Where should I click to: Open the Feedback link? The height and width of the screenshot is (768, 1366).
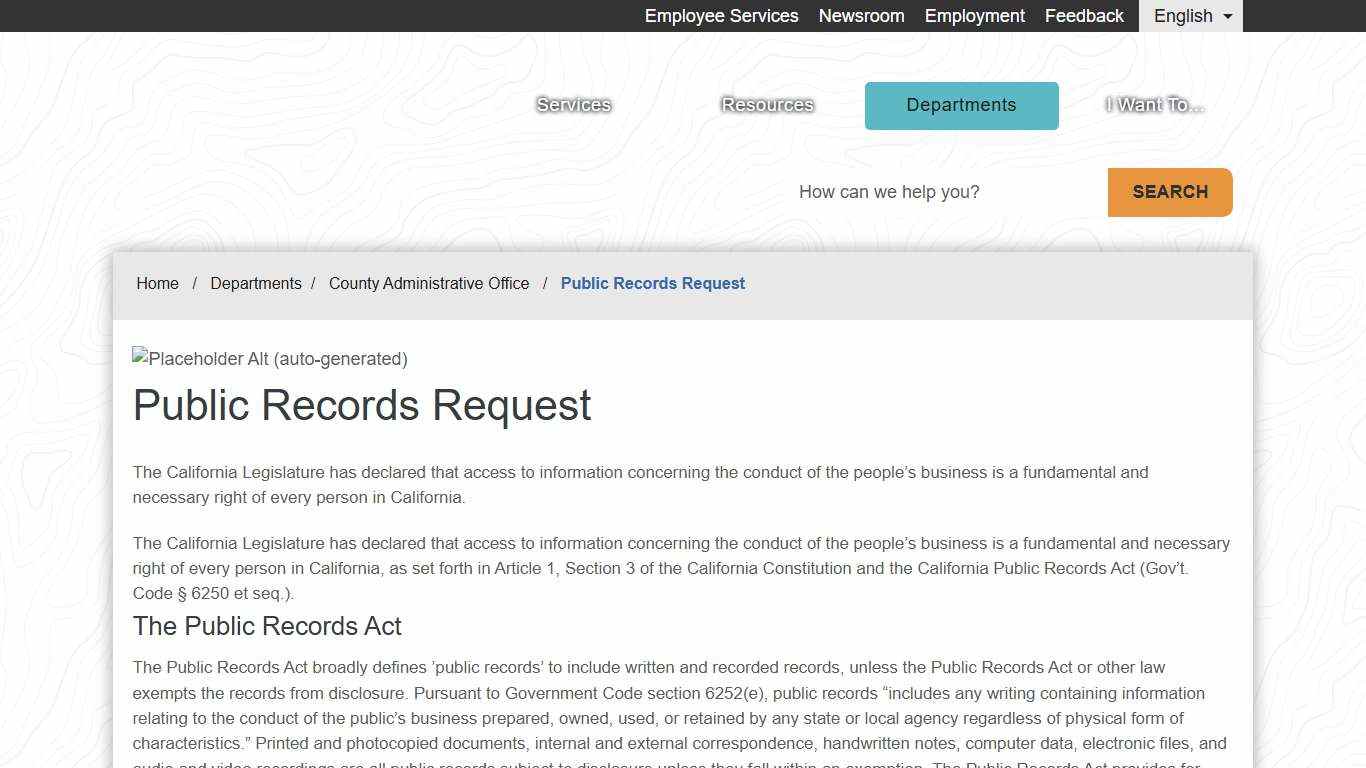click(x=1084, y=15)
